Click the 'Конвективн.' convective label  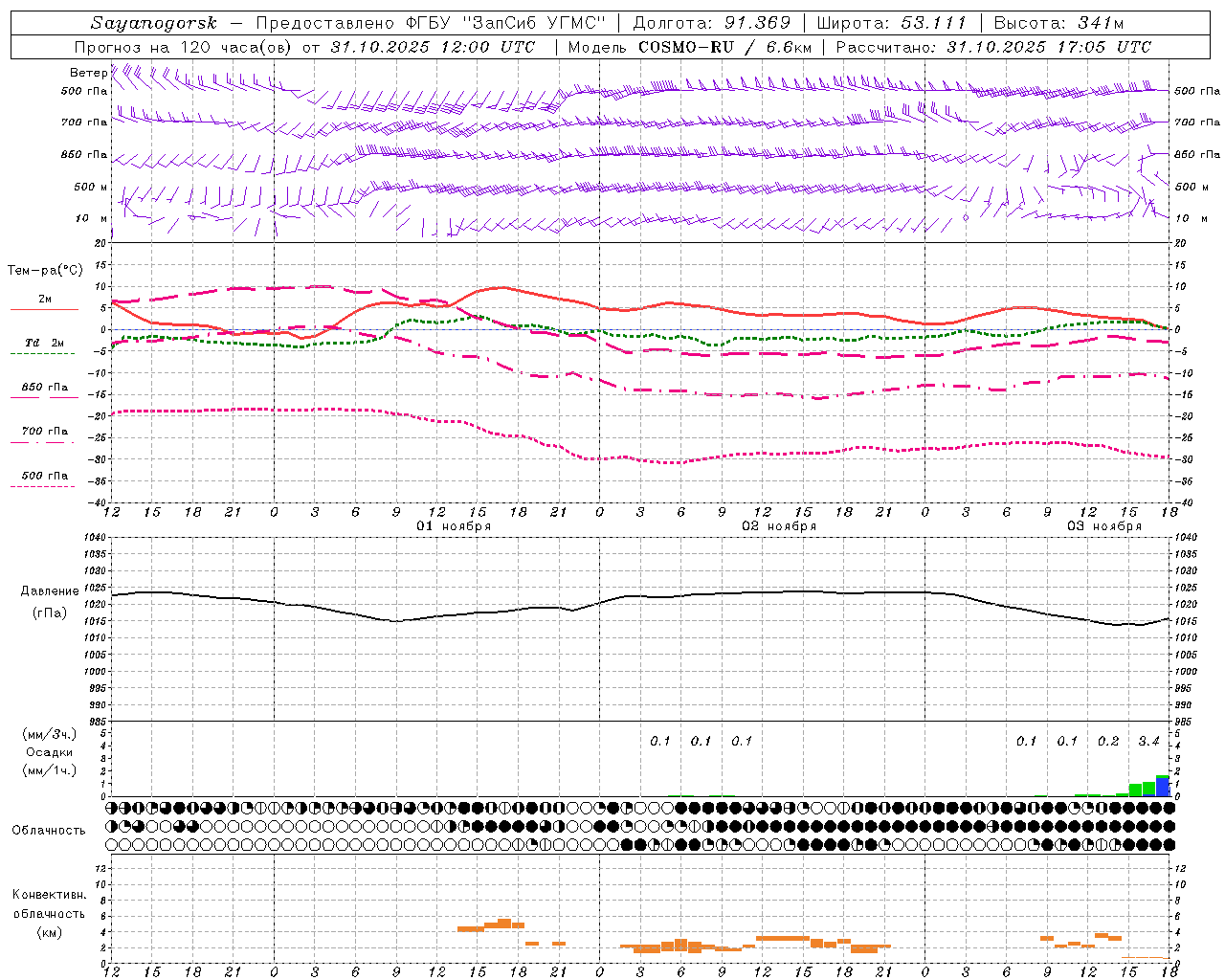pyautogui.click(x=49, y=895)
